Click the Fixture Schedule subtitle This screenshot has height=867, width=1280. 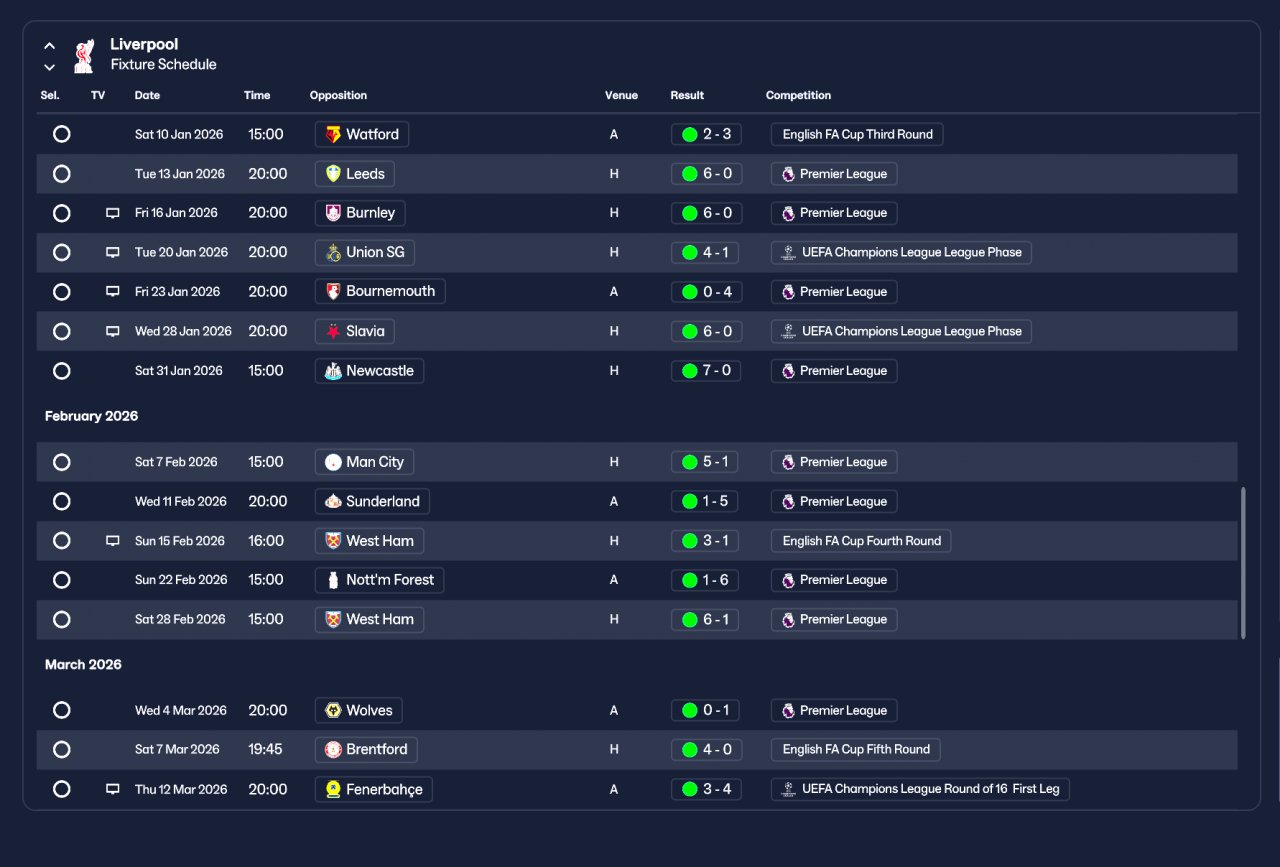163,65
